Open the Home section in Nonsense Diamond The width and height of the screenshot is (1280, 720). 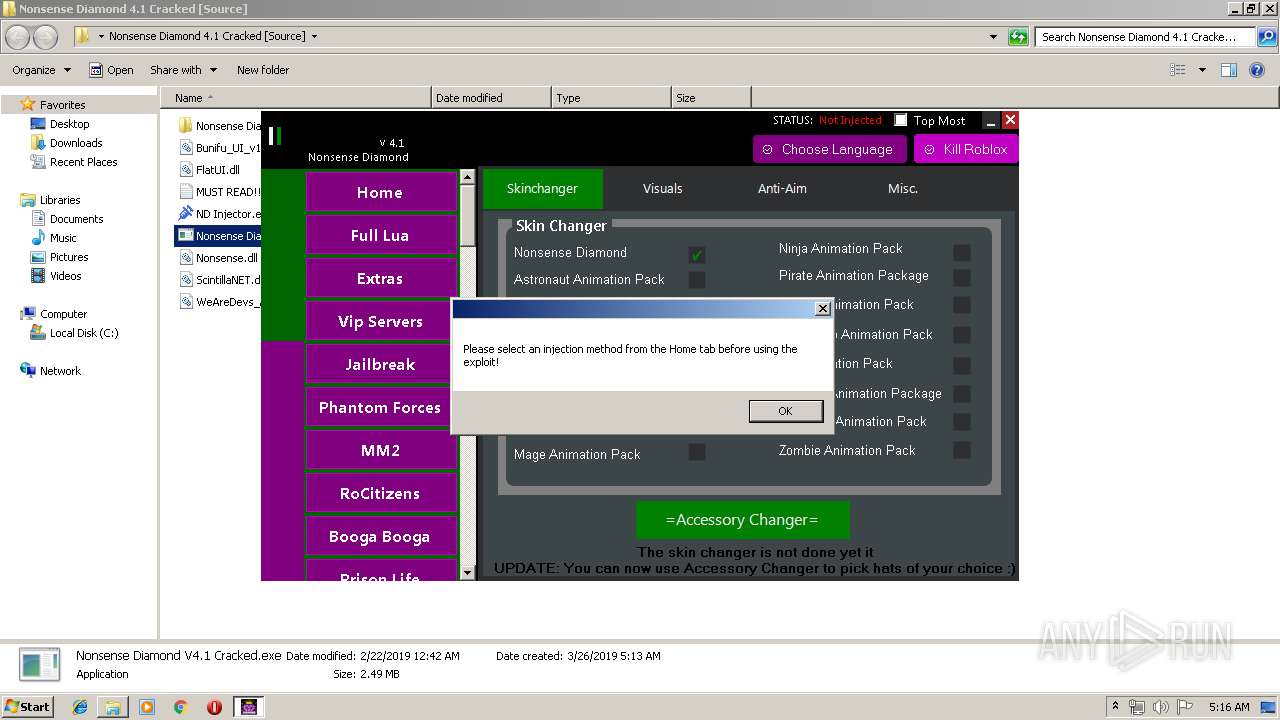380,192
